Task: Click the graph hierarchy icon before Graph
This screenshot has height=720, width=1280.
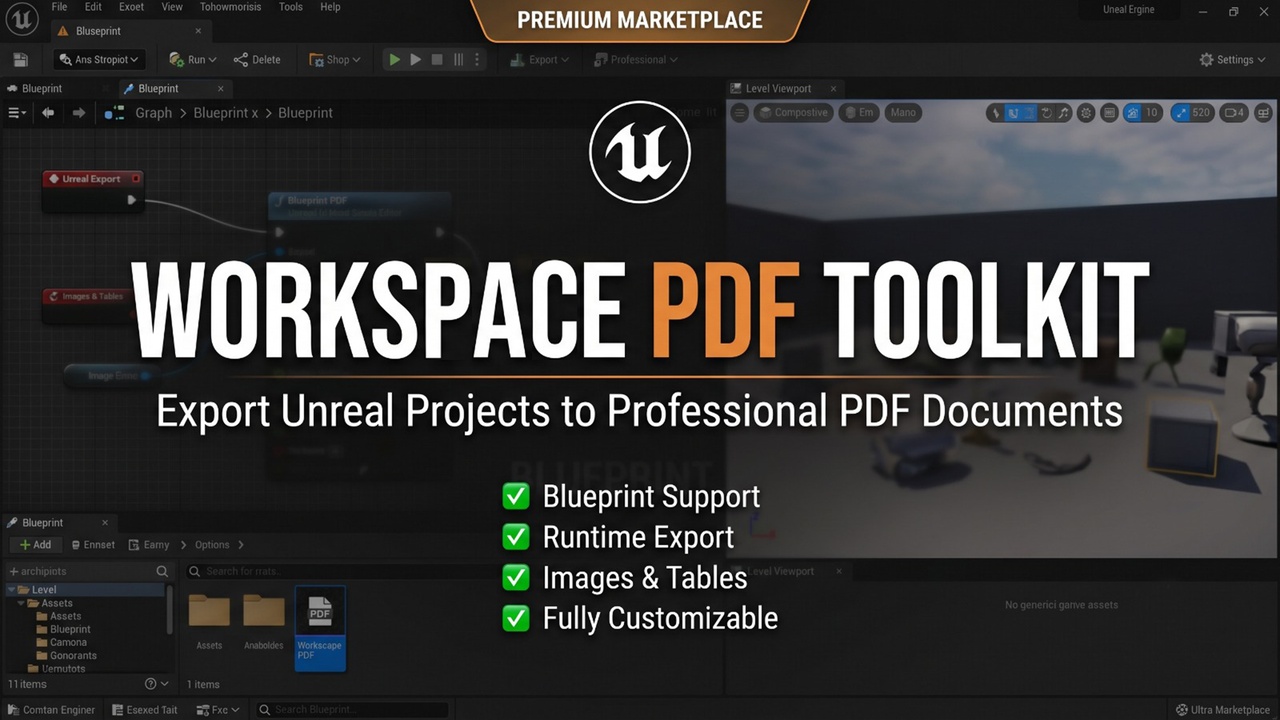Action: click(114, 113)
